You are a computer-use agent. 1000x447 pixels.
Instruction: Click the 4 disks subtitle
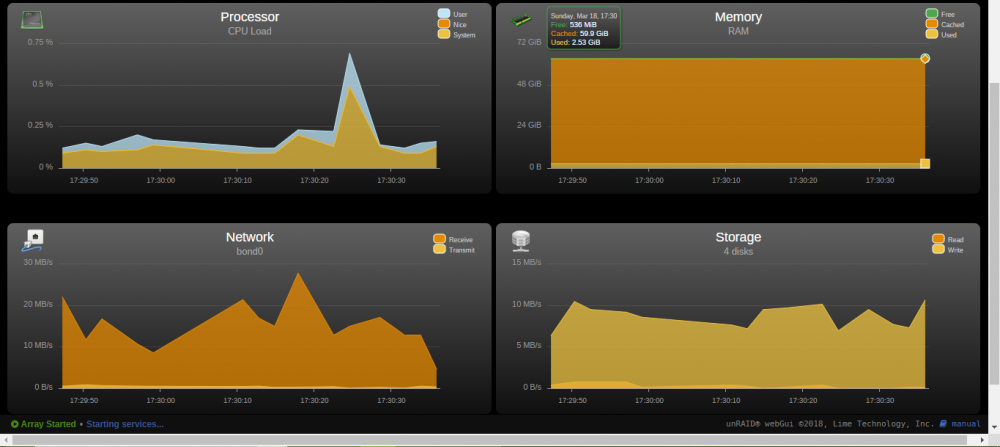(738, 251)
